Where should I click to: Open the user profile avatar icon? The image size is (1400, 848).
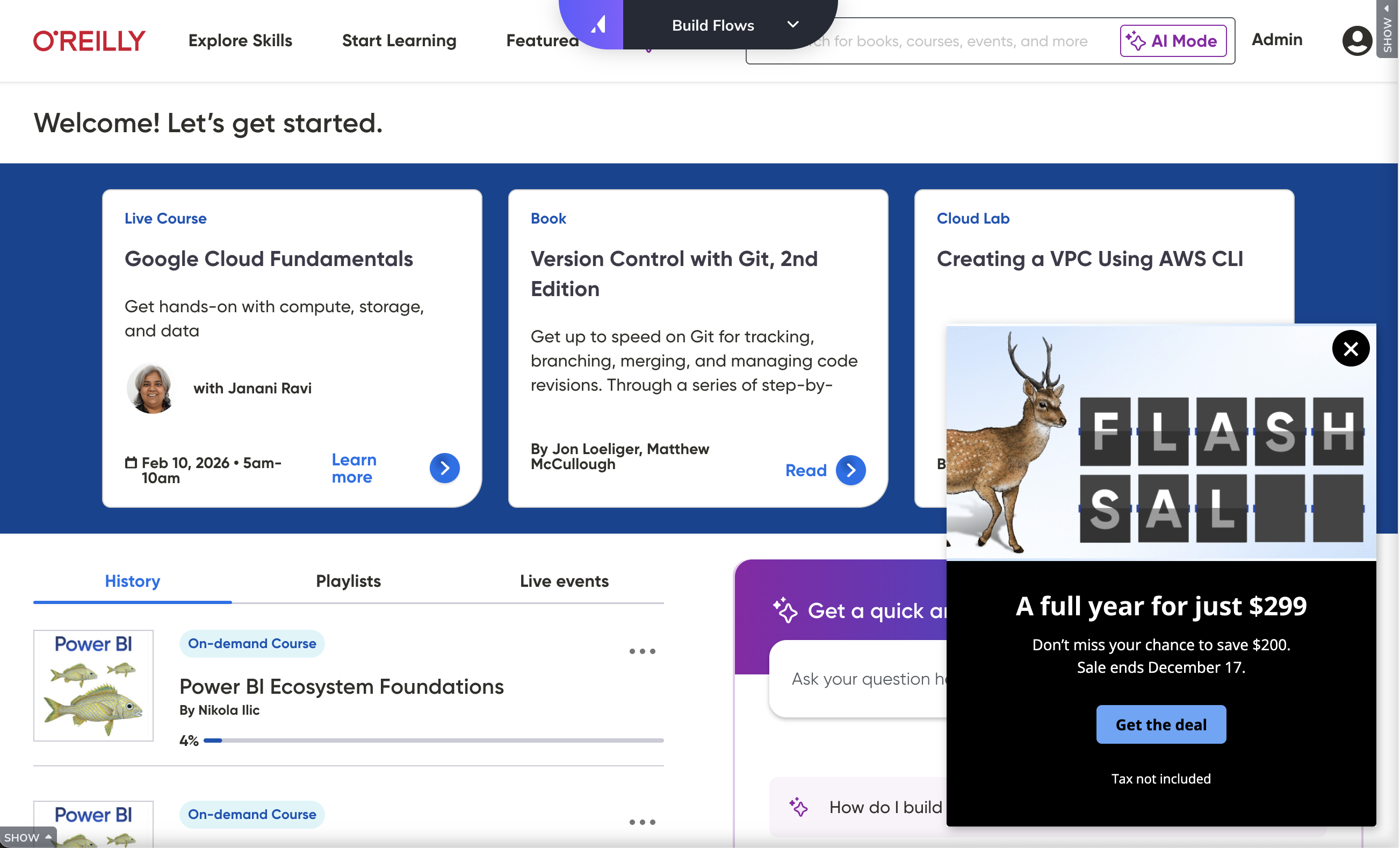(1357, 41)
